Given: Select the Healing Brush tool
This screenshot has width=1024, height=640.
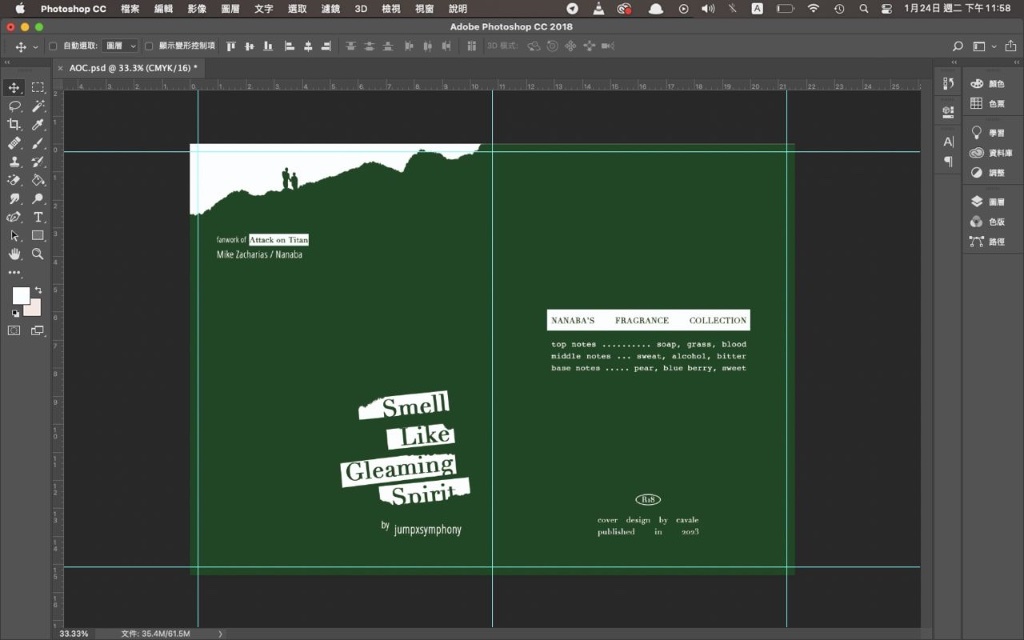Looking at the screenshot, I should (x=14, y=143).
